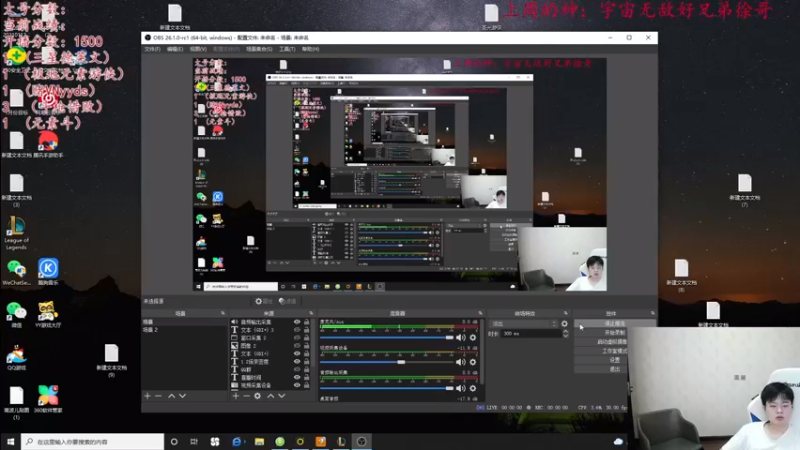Toggle lock on 音频输出采集 source
Screen dimensions: 800x450
pos(307,322)
